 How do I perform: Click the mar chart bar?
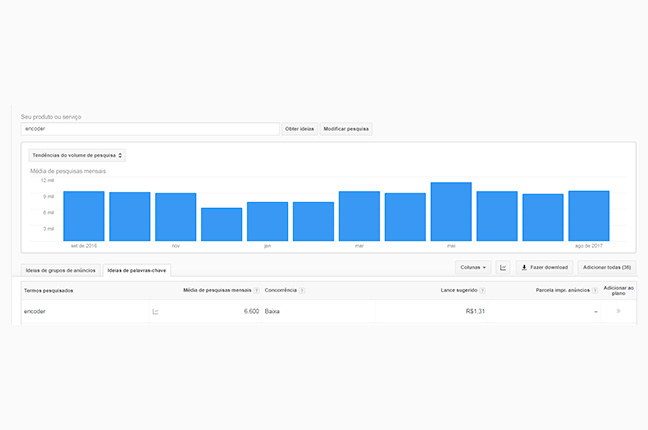coord(359,216)
